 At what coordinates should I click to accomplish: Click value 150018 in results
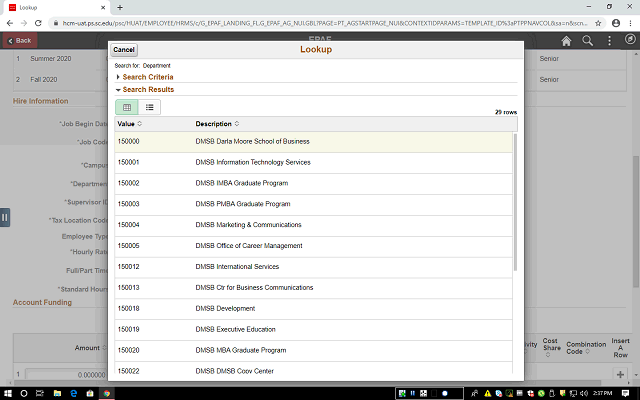coord(128,309)
